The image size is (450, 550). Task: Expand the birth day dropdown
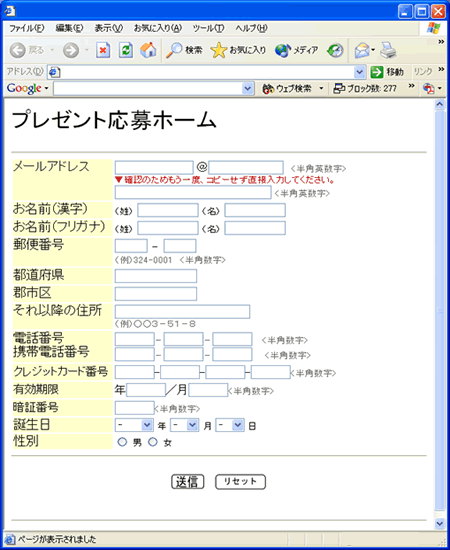coord(230,425)
